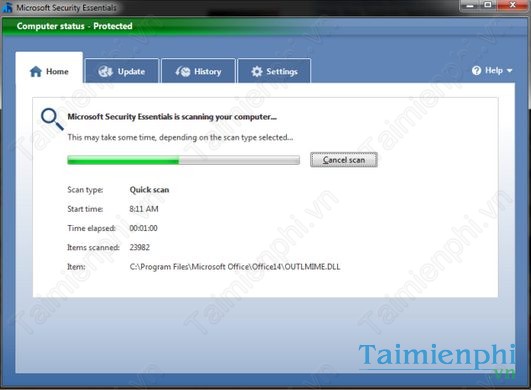Click the Computer status Protected banner
Viewport: 531px width, 390px height.
click(x=75, y=26)
